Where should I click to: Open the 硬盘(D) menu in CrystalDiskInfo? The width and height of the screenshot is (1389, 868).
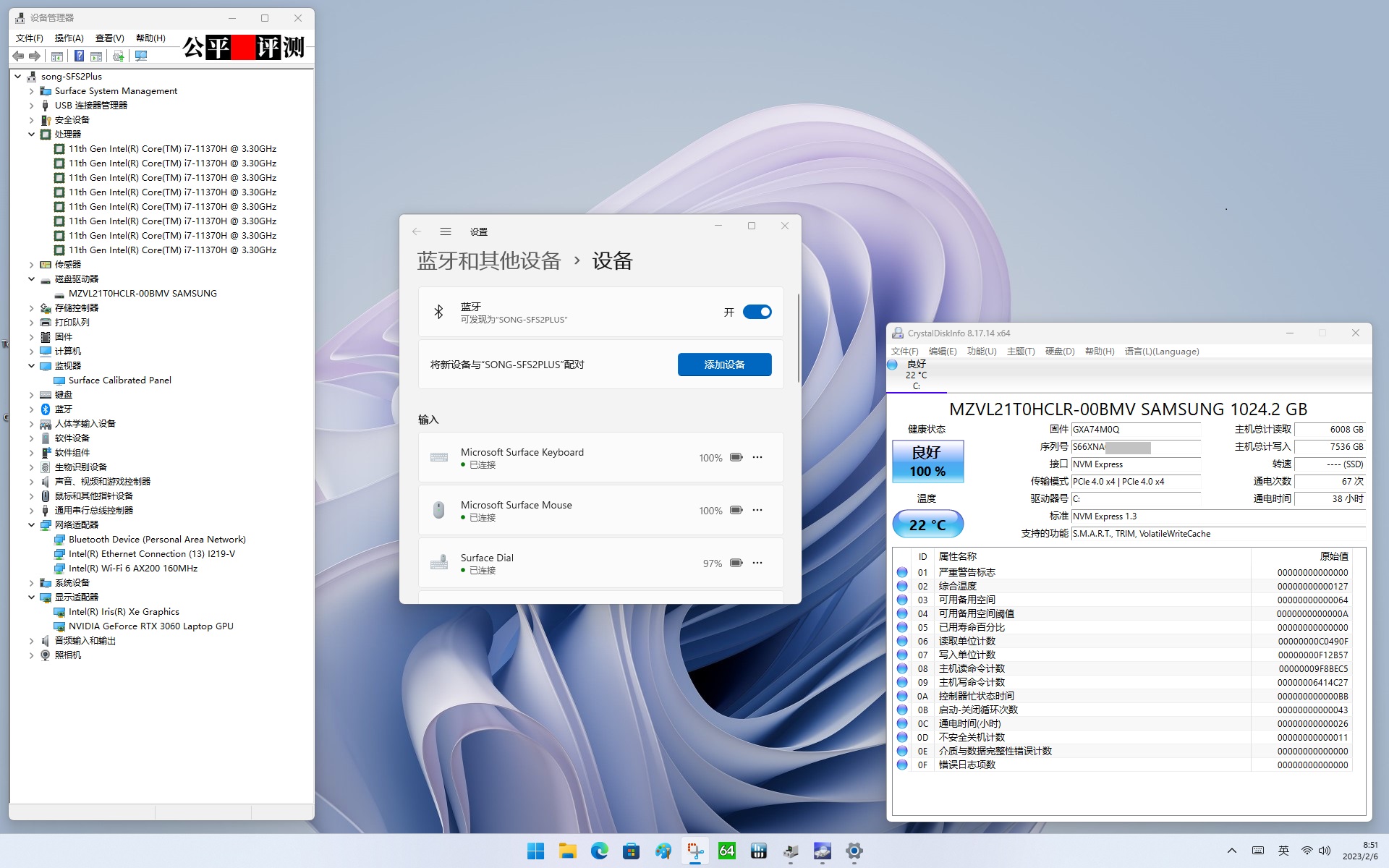[1060, 351]
